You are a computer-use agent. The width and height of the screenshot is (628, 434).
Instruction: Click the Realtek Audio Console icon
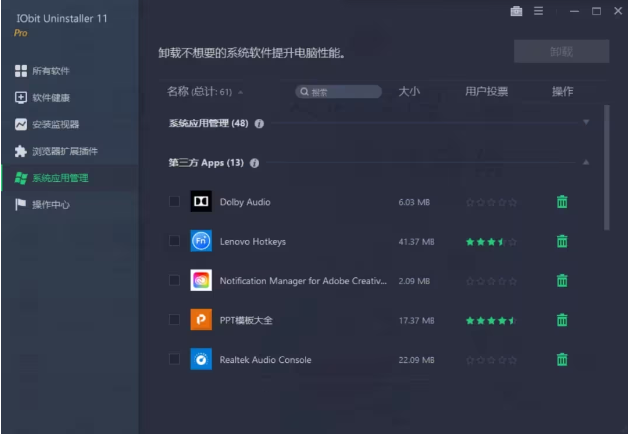[201, 359]
